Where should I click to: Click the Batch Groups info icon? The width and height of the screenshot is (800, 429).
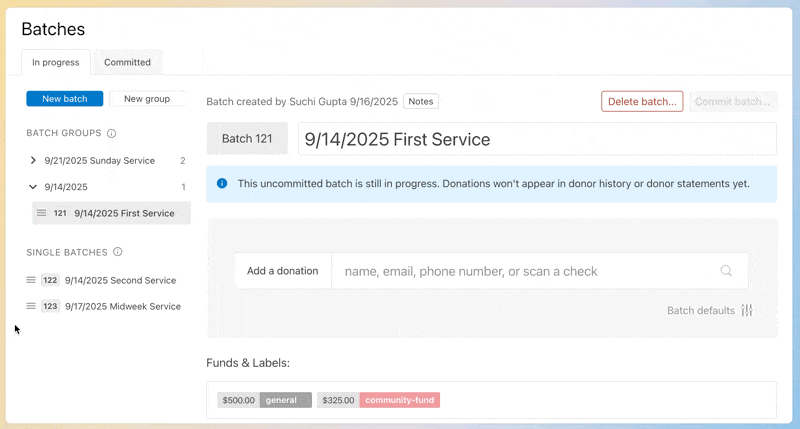coord(112,133)
